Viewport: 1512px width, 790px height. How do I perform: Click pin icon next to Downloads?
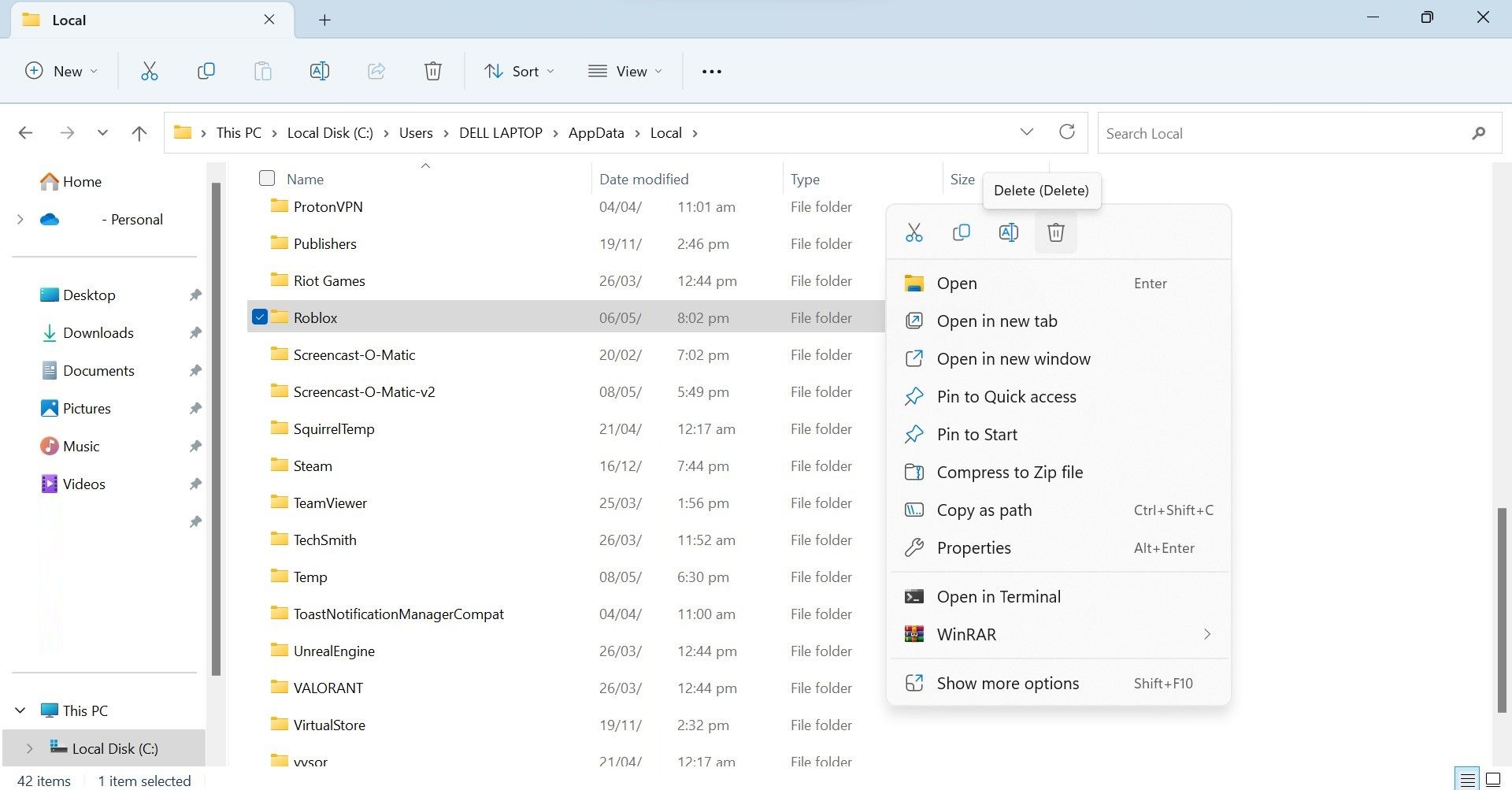pos(195,332)
